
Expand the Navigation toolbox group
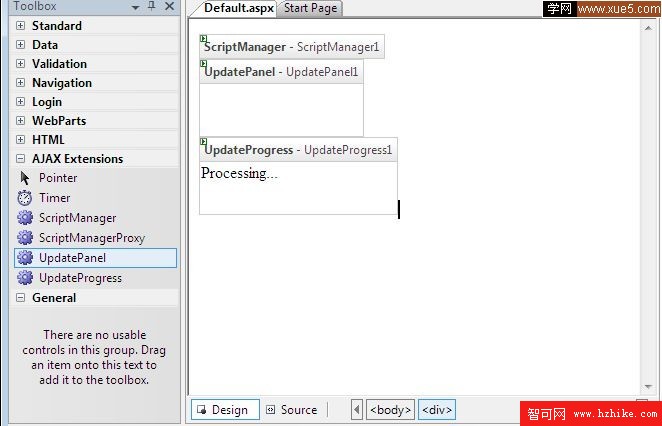click(x=20, y=82)
